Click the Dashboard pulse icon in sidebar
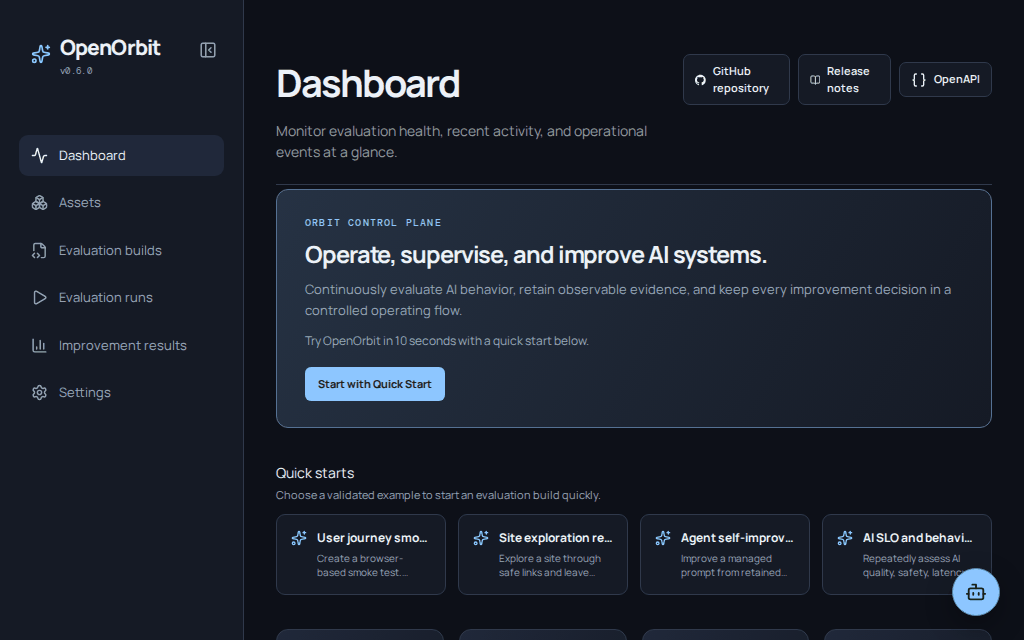The image size is (1024, 640). tap(39, 155)
